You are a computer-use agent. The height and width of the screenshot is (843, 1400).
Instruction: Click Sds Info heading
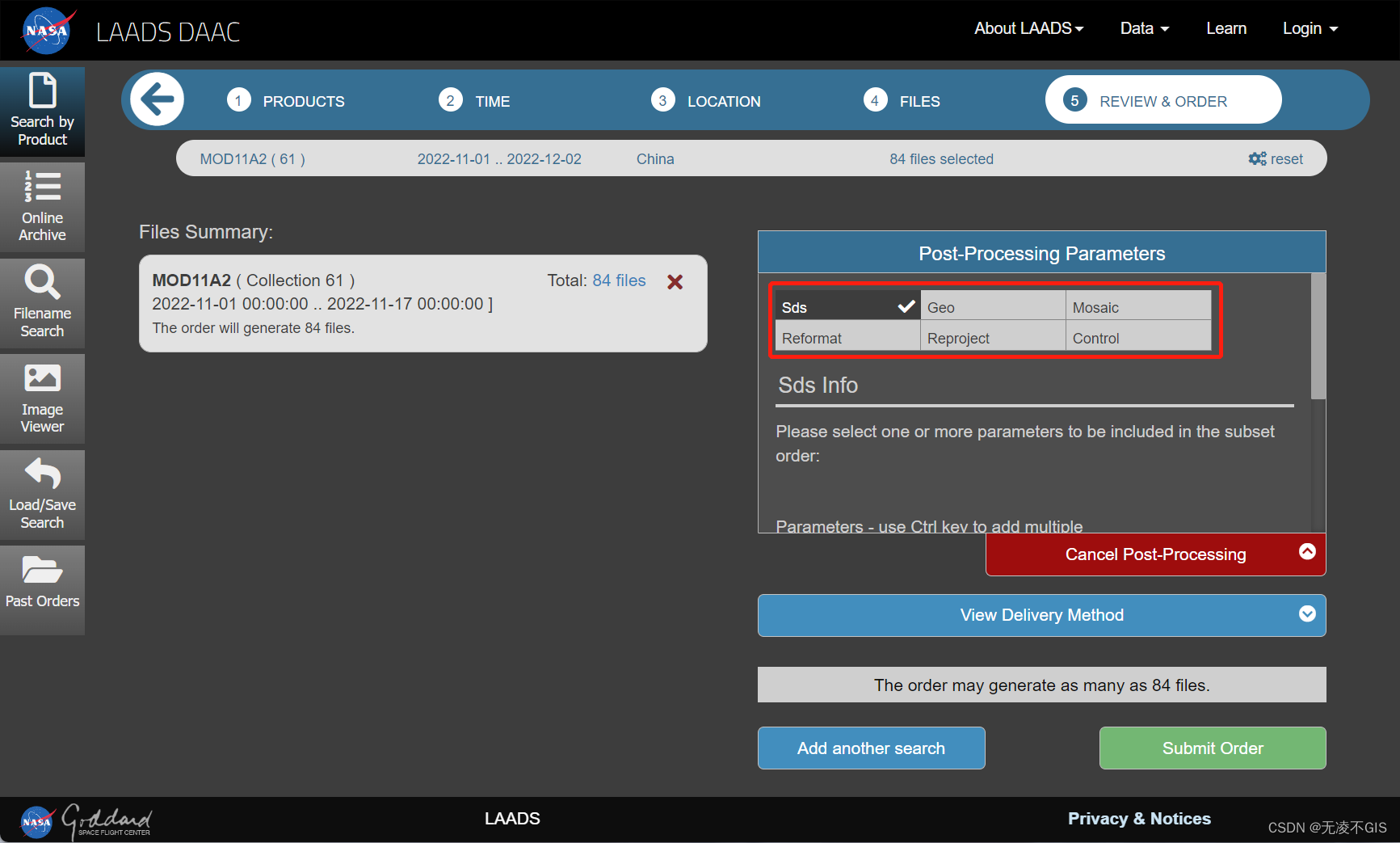pos(818,385)
